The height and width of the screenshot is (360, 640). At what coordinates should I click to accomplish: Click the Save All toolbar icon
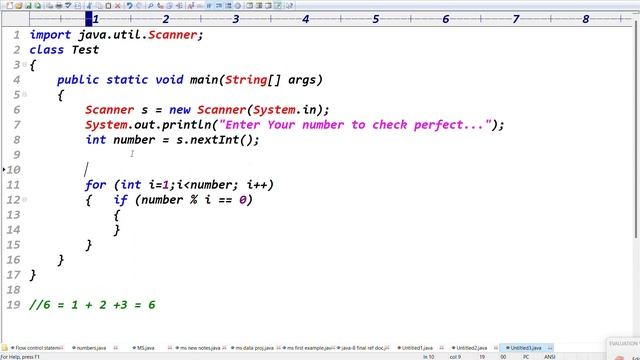tap(38, 6)
